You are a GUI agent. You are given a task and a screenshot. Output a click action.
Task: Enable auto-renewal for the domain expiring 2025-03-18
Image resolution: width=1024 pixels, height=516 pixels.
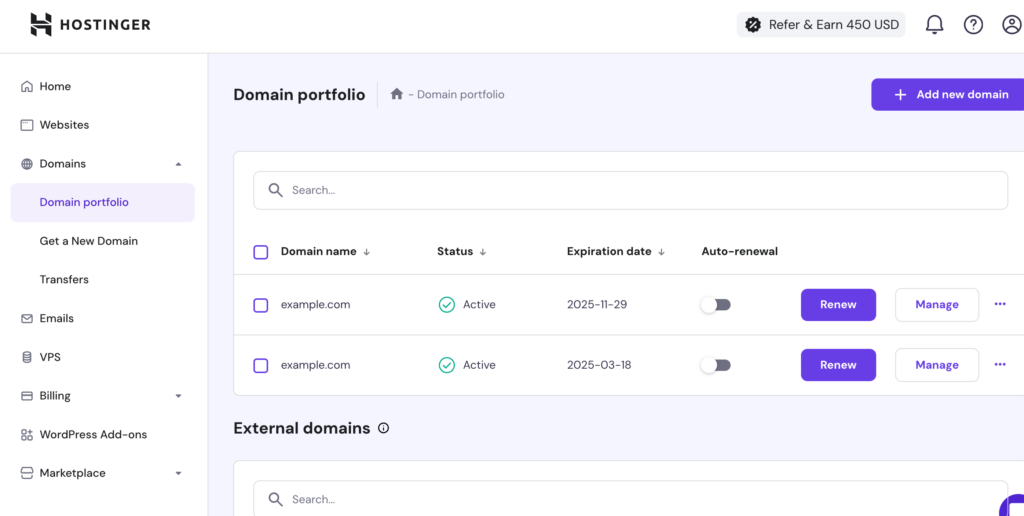(715, 365)
